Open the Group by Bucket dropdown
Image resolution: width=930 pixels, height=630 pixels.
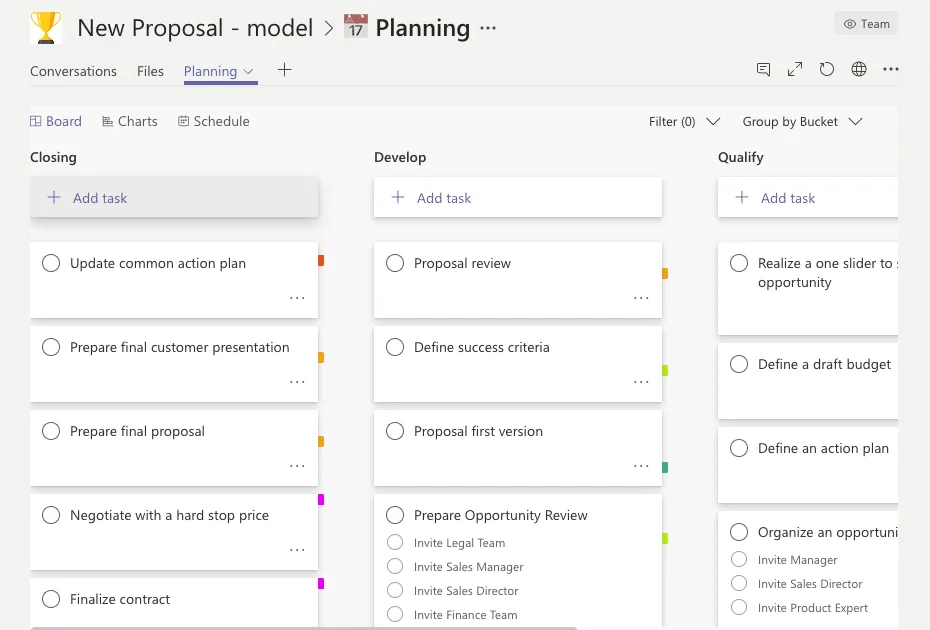802,122
